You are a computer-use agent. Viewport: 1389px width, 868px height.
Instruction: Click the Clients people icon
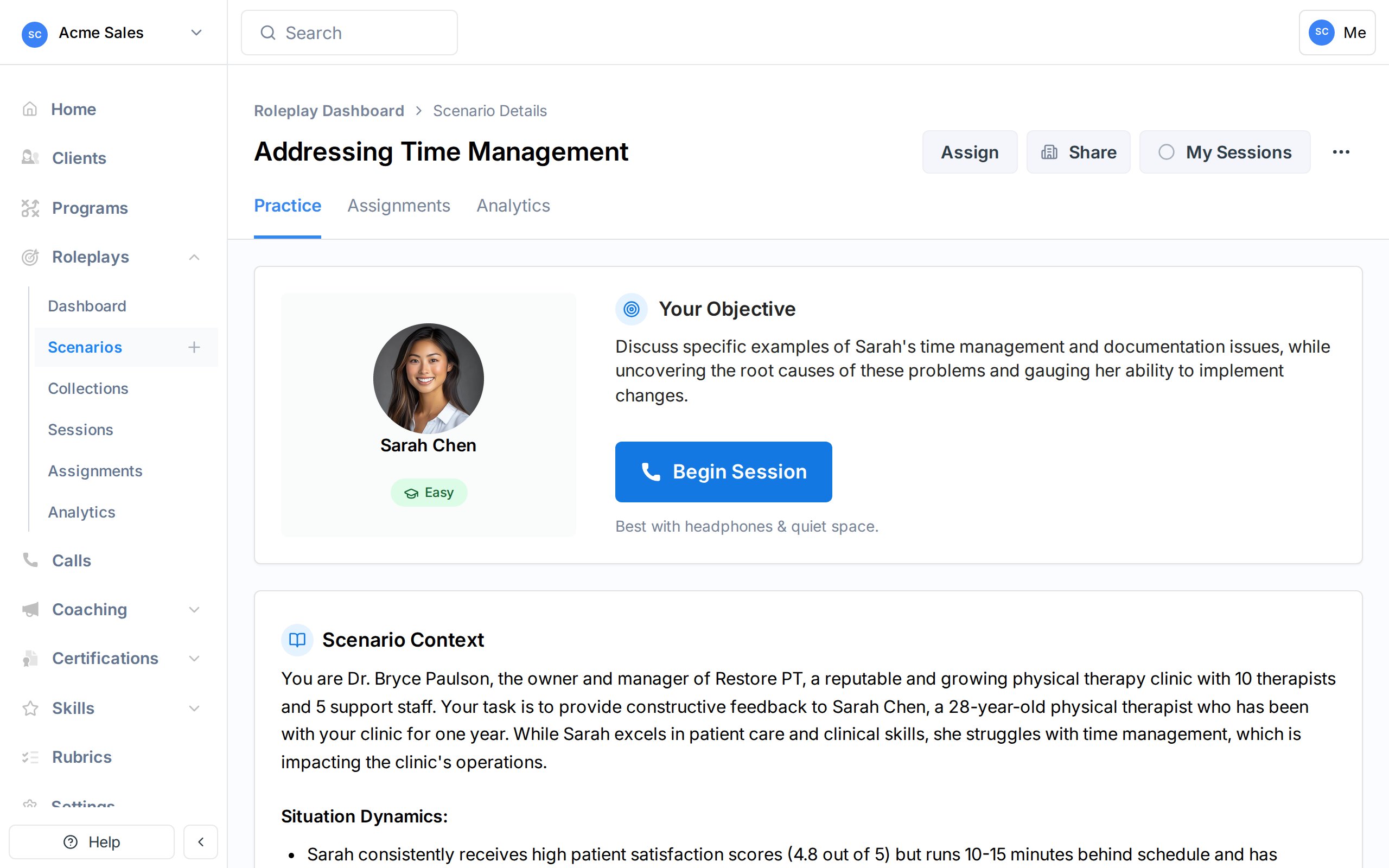[x=30, y=158]
